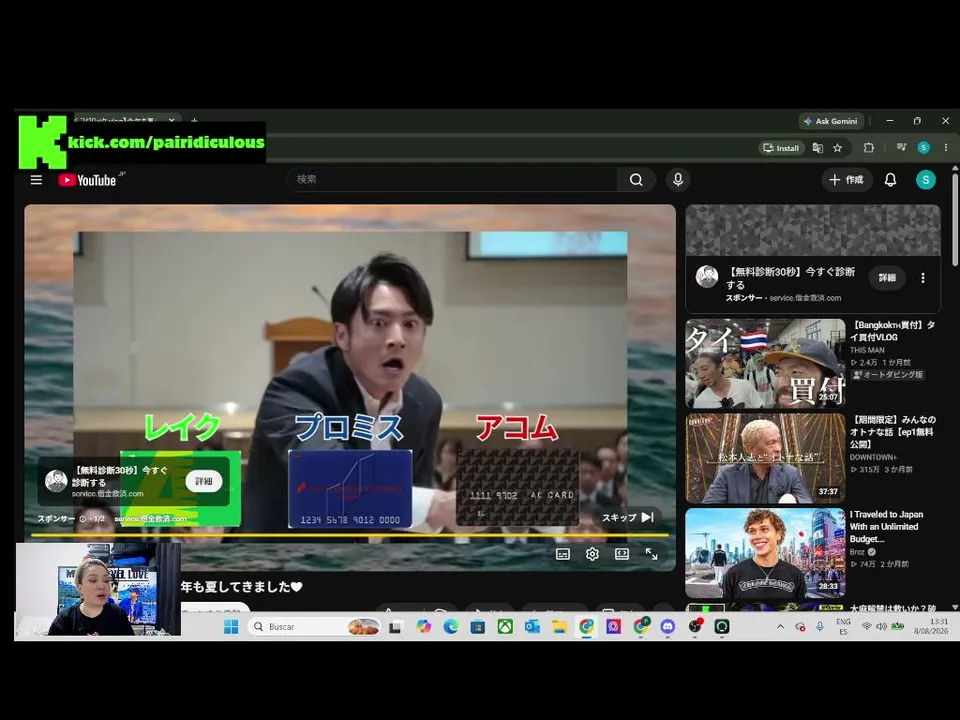This screenshot has width=960, height=720.
Task: Open Microsoft Store from the taskbar
Action: (x=478, y=626)
